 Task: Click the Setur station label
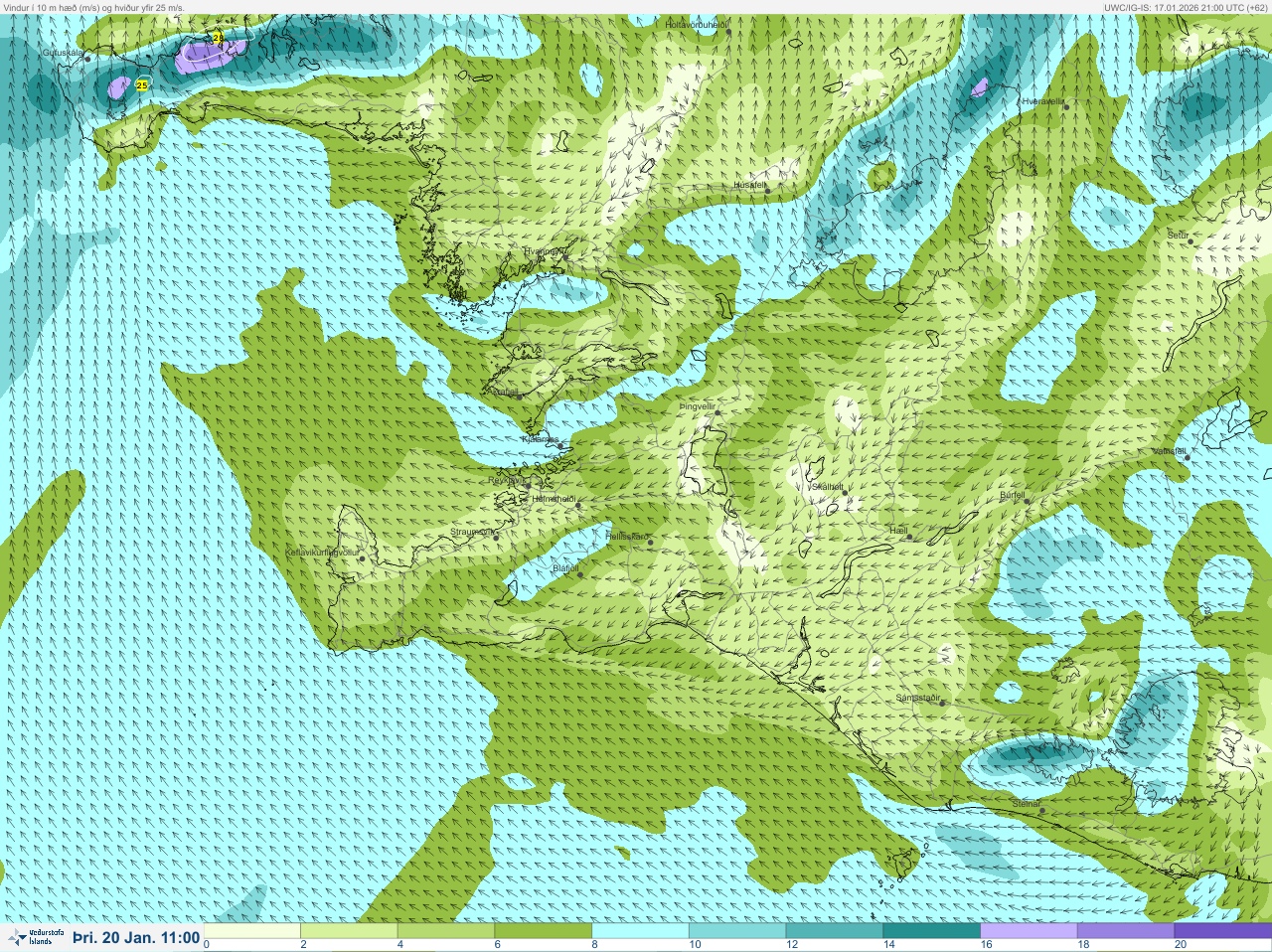pyautogui.click(x=1179, y=236)
